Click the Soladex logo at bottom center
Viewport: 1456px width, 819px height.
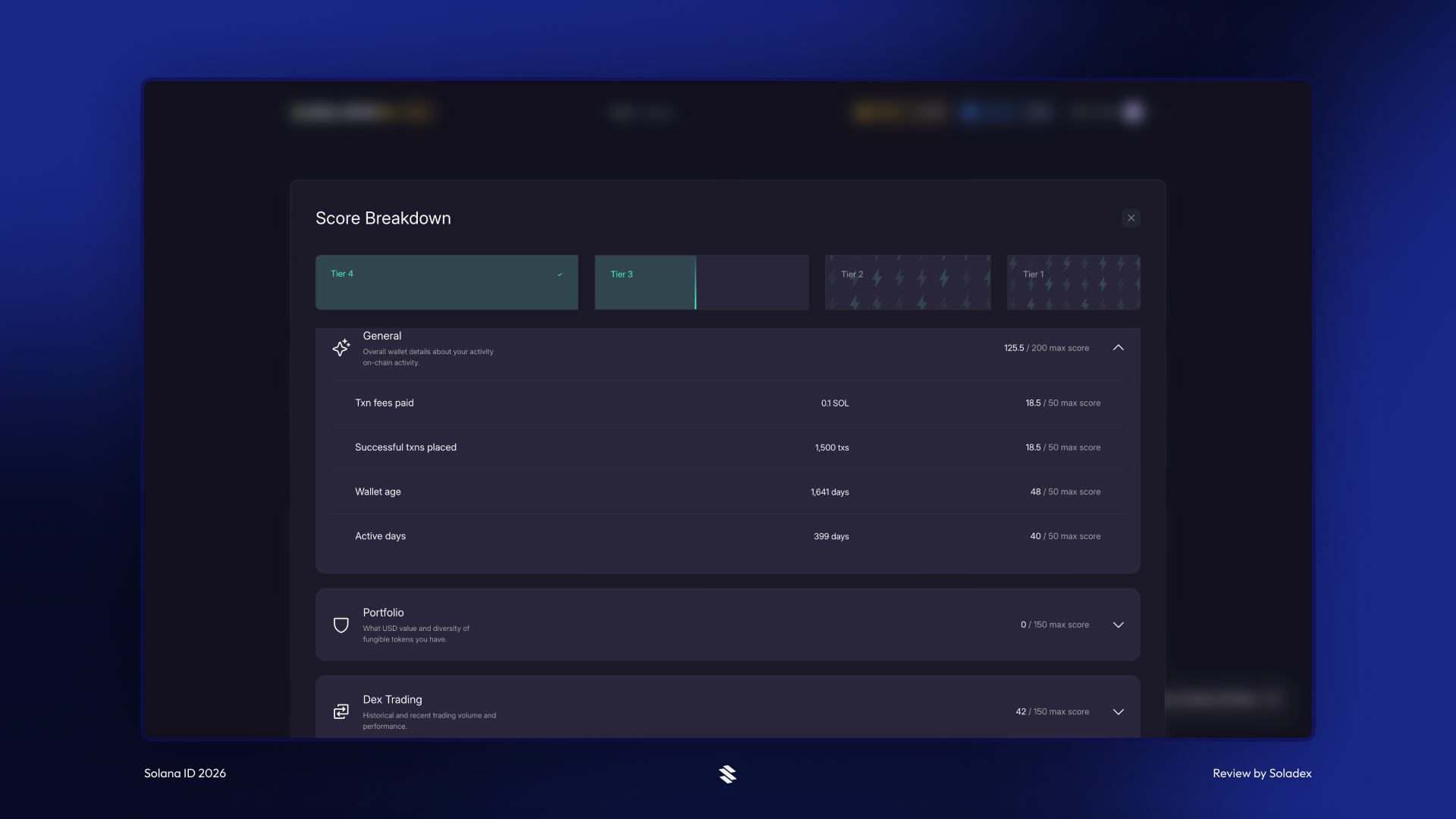[x=727, y=773]
